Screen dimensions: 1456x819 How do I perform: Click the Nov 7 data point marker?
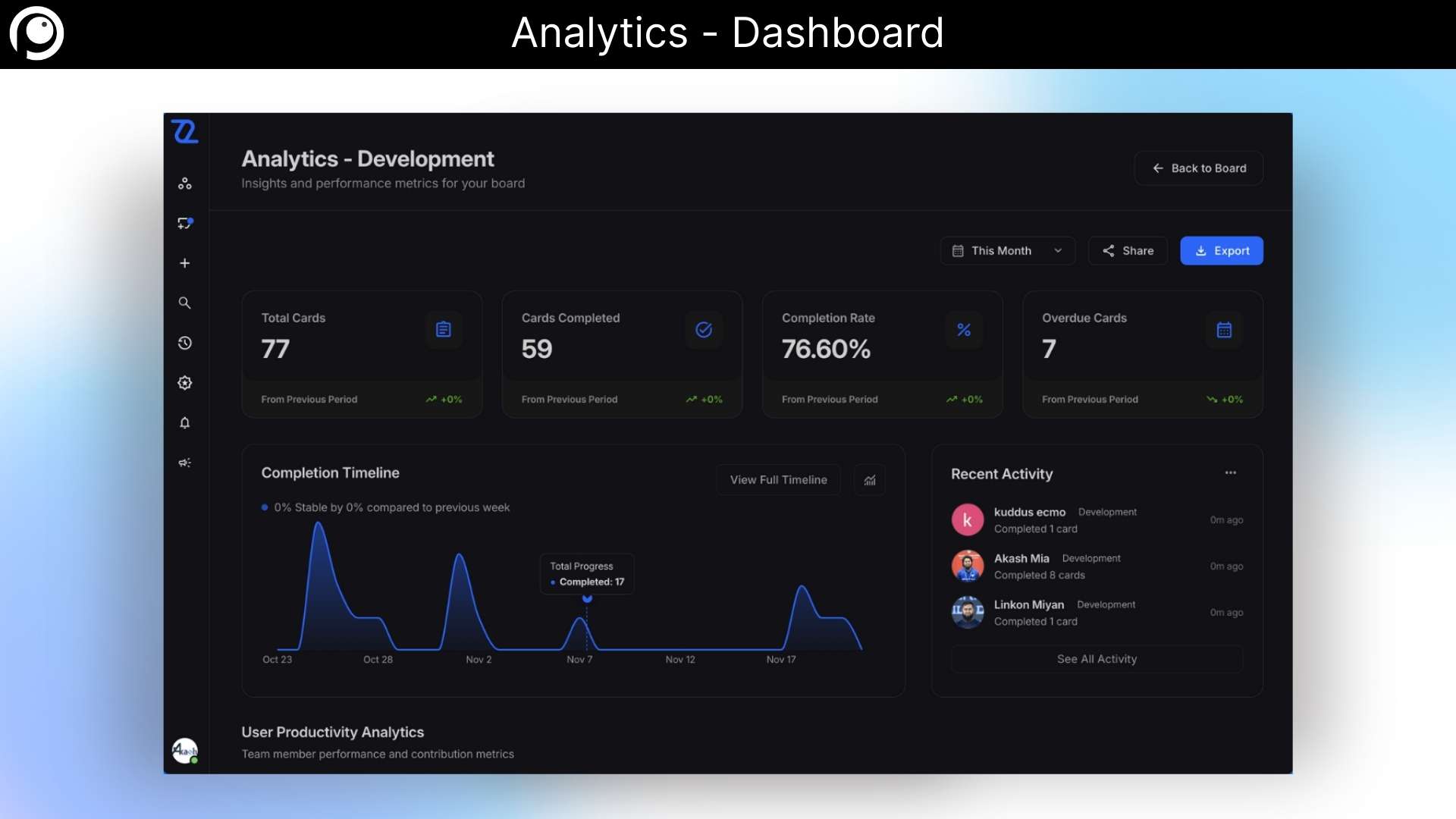(587, 598)
